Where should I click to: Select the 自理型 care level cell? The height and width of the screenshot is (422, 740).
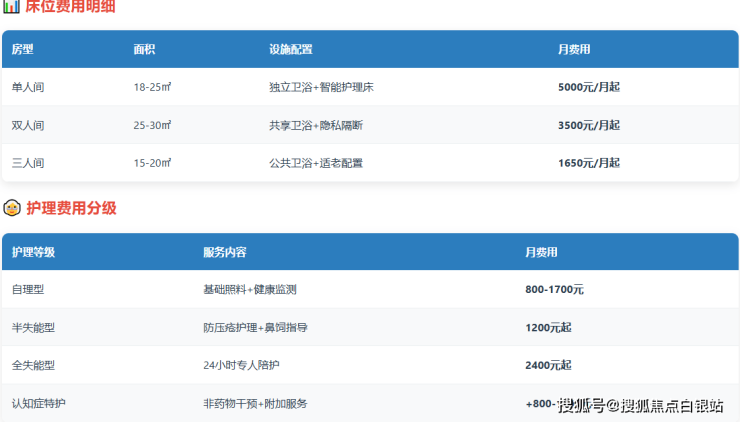pyautogui.click(x=28, y=289)
